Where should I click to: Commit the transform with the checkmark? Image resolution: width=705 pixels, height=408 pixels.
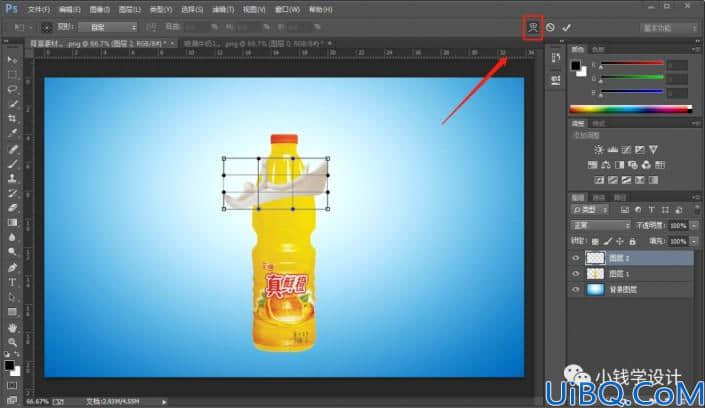click(x=567, y=28)
